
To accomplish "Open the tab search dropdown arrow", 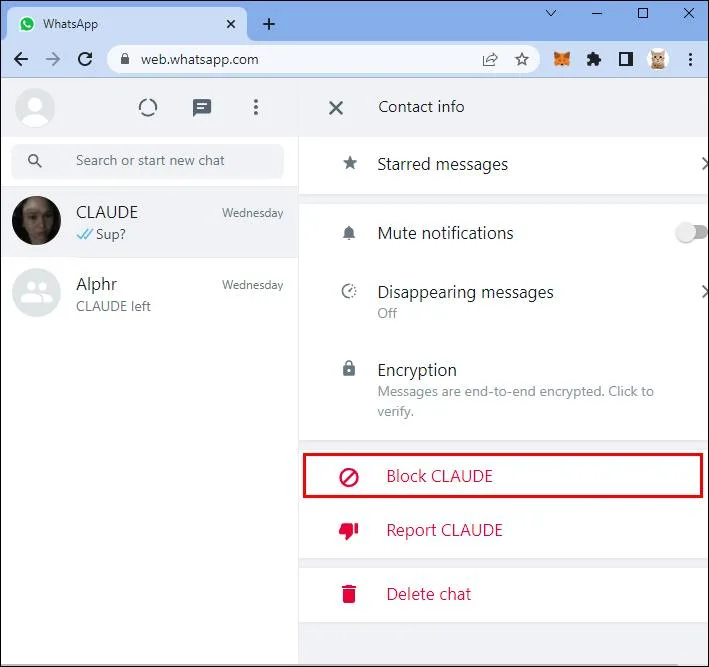I will 551,13.
